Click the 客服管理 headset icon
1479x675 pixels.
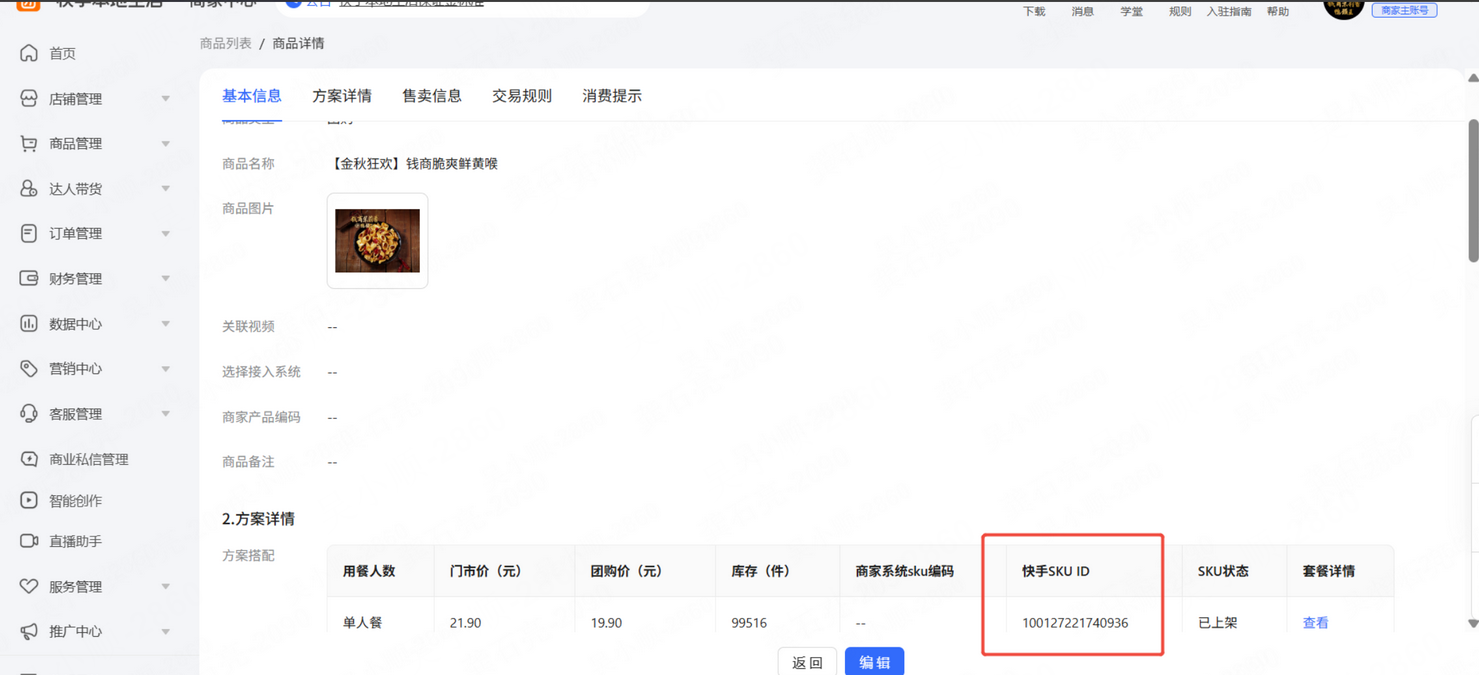29,414
